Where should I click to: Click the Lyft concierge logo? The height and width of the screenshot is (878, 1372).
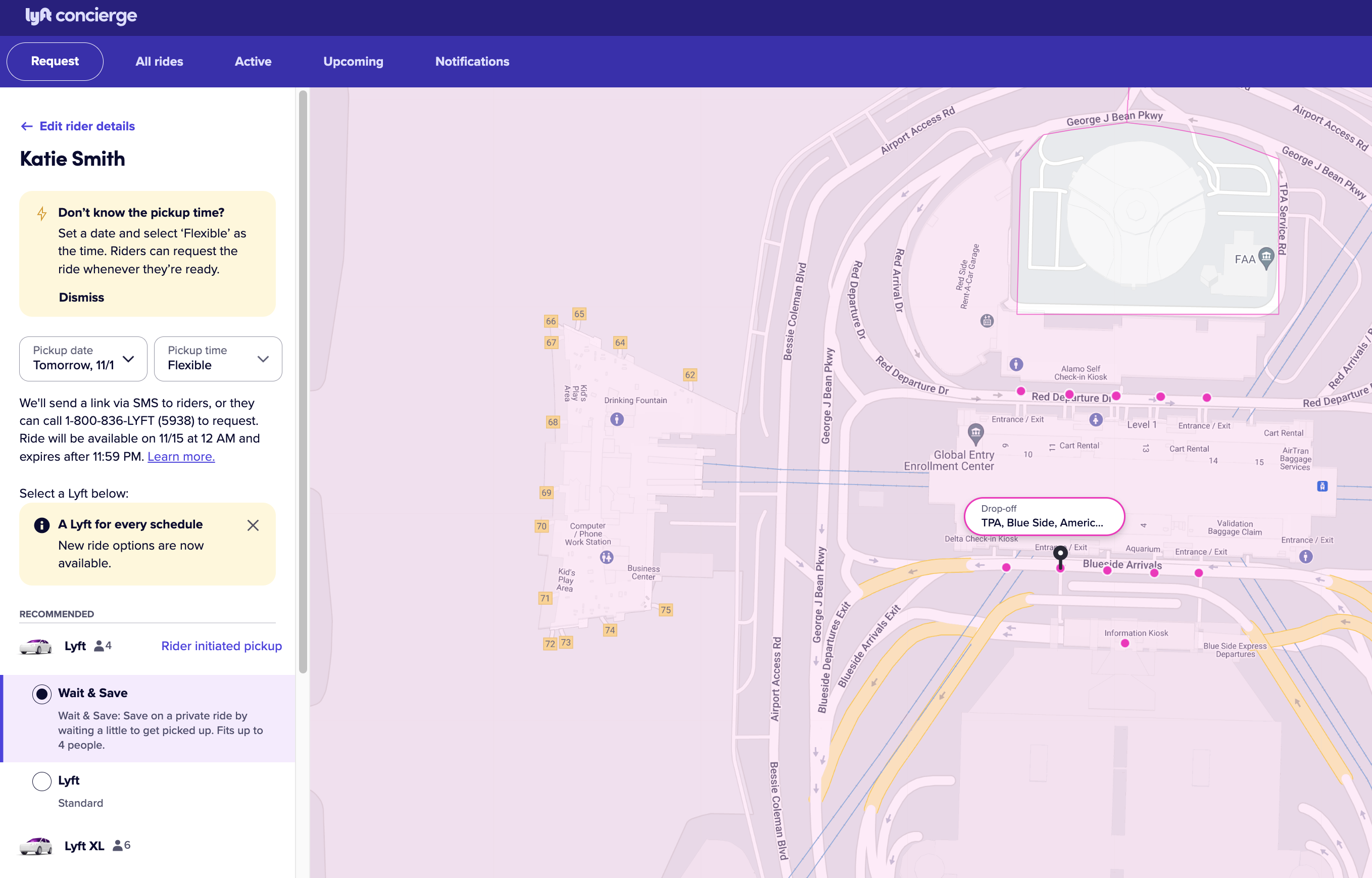(81, 16)
